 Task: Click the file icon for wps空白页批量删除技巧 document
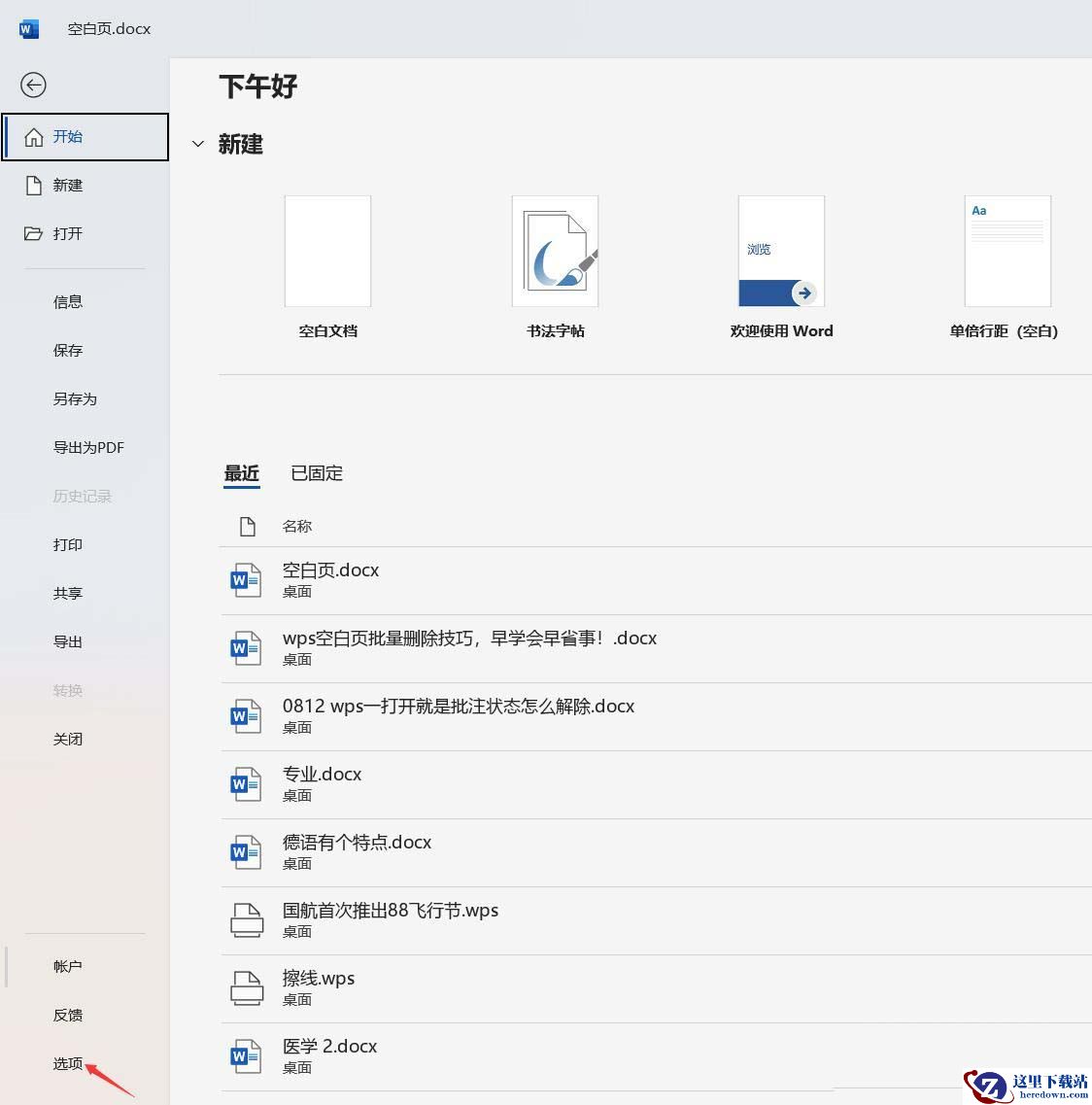point(246,648)
